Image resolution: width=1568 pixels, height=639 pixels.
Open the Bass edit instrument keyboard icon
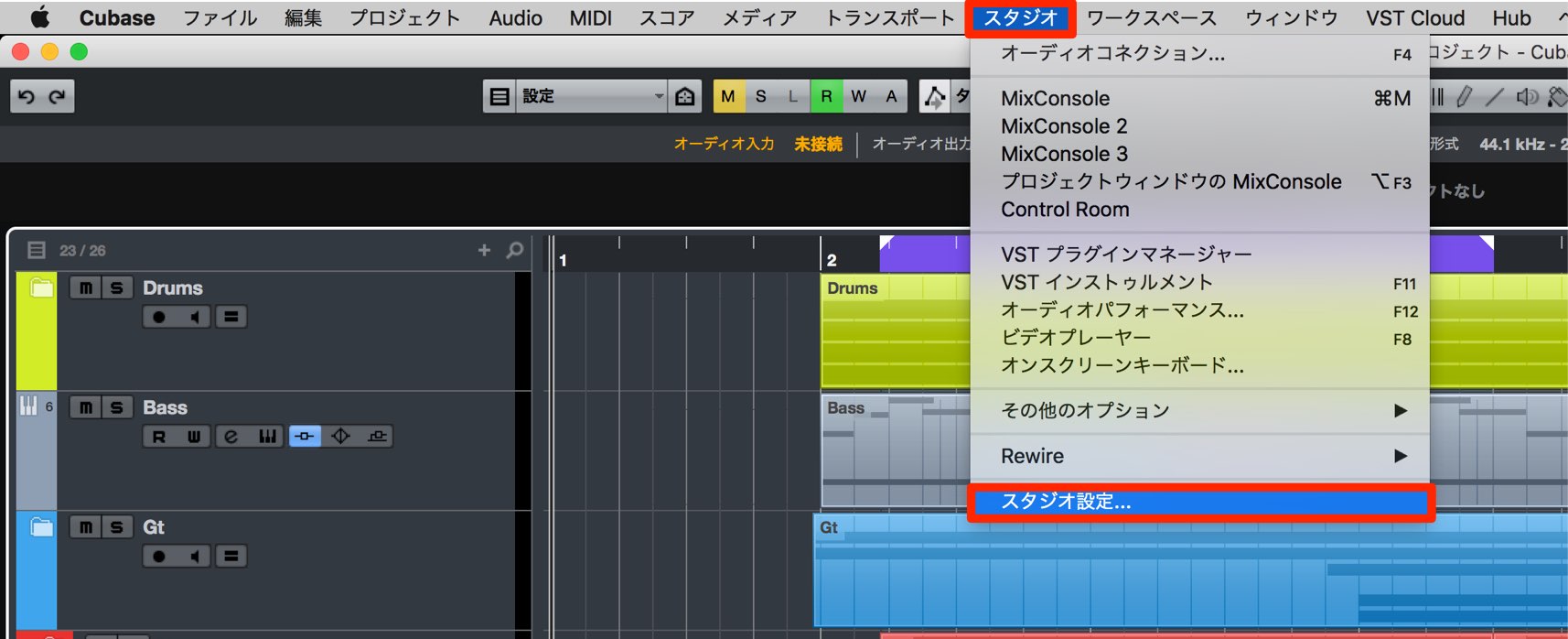click(266, 437)
